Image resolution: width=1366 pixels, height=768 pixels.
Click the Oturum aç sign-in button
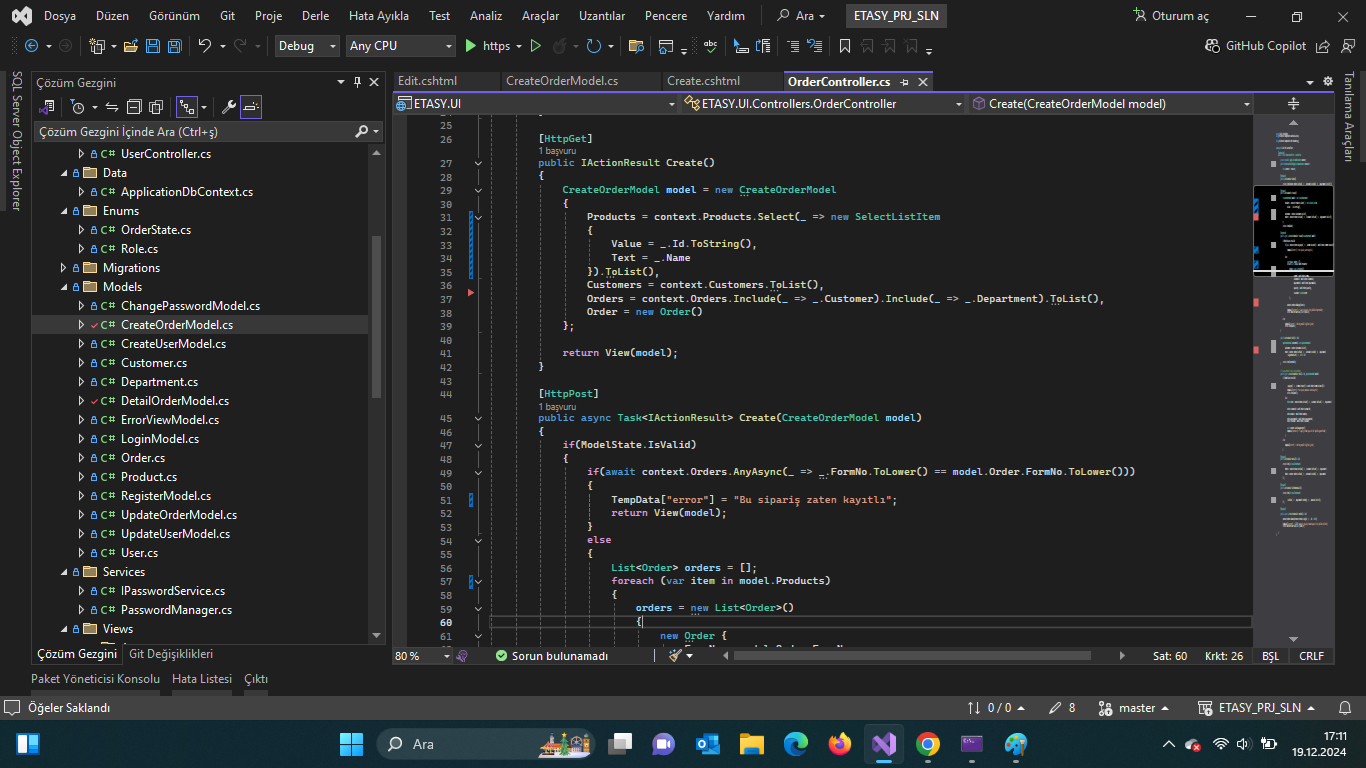1170,16
